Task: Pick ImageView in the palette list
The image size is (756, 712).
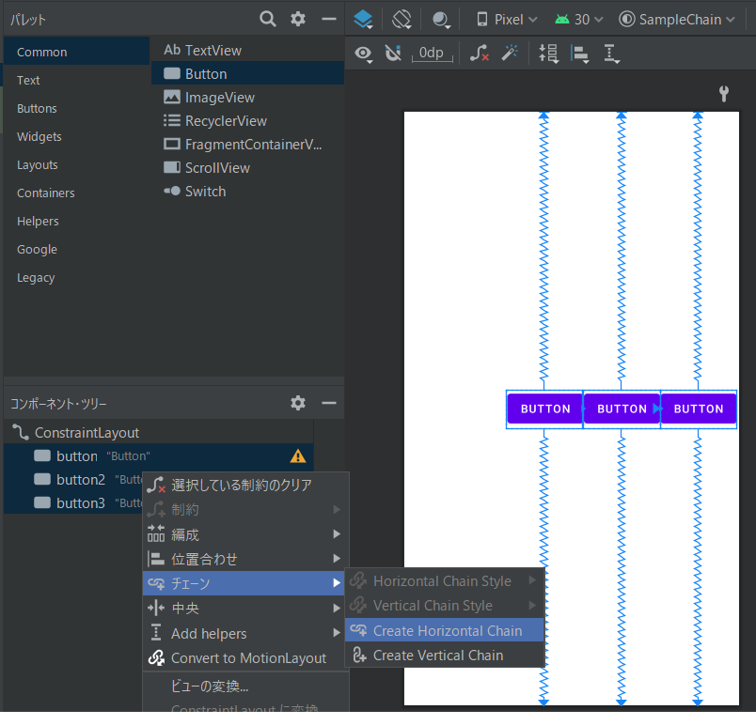Action: pyautogui.click(x=248, y=97)
